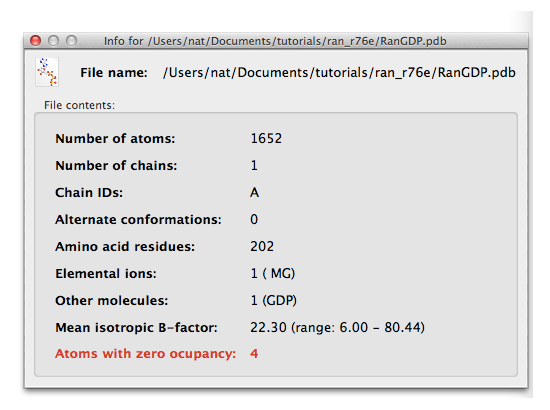
Task: Select the number of chains value 1
Action: (254, 166)
